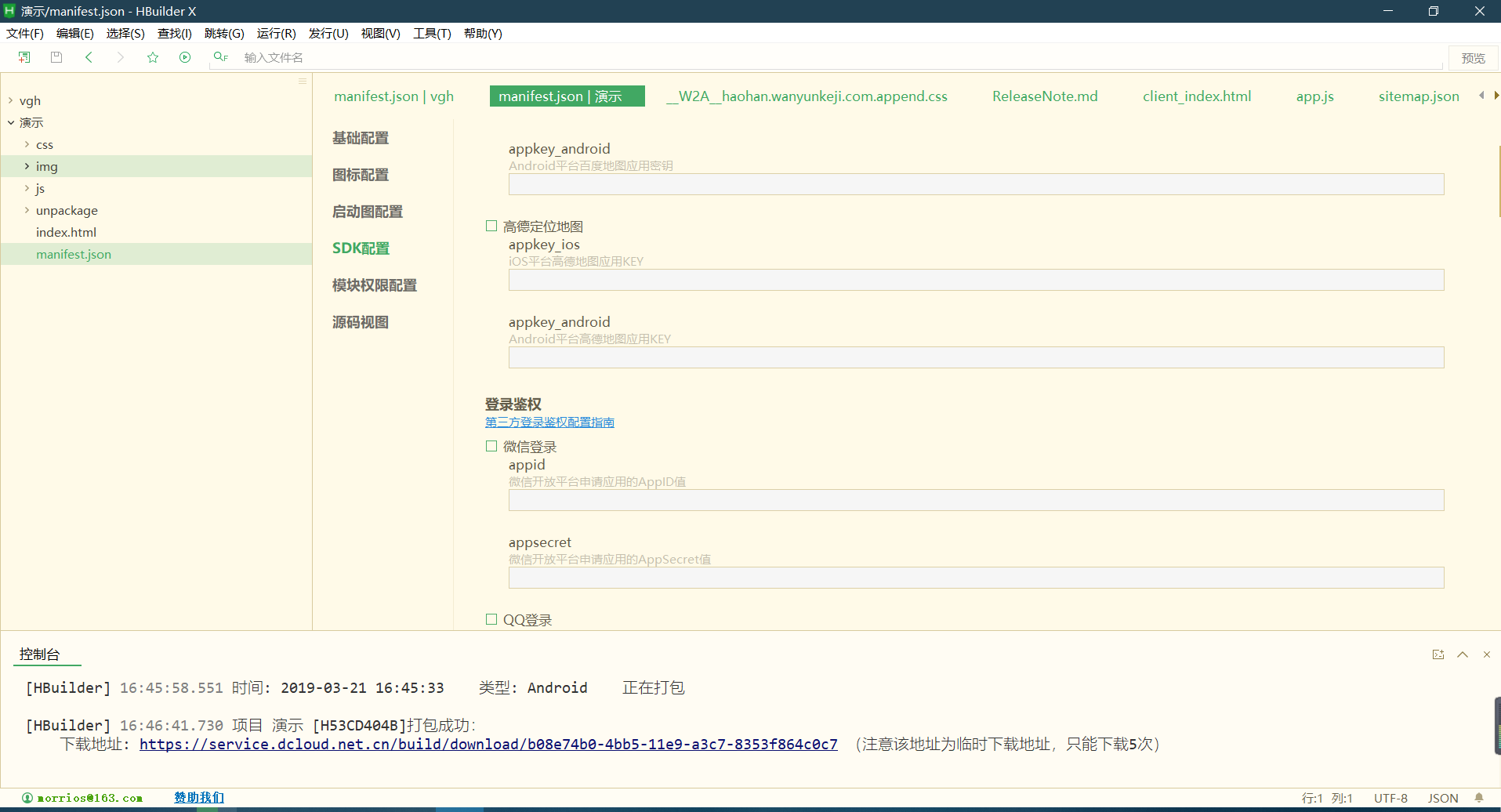Click the run play icon
This screenshot has width=1501, height=812.
[x=185, y=57]
